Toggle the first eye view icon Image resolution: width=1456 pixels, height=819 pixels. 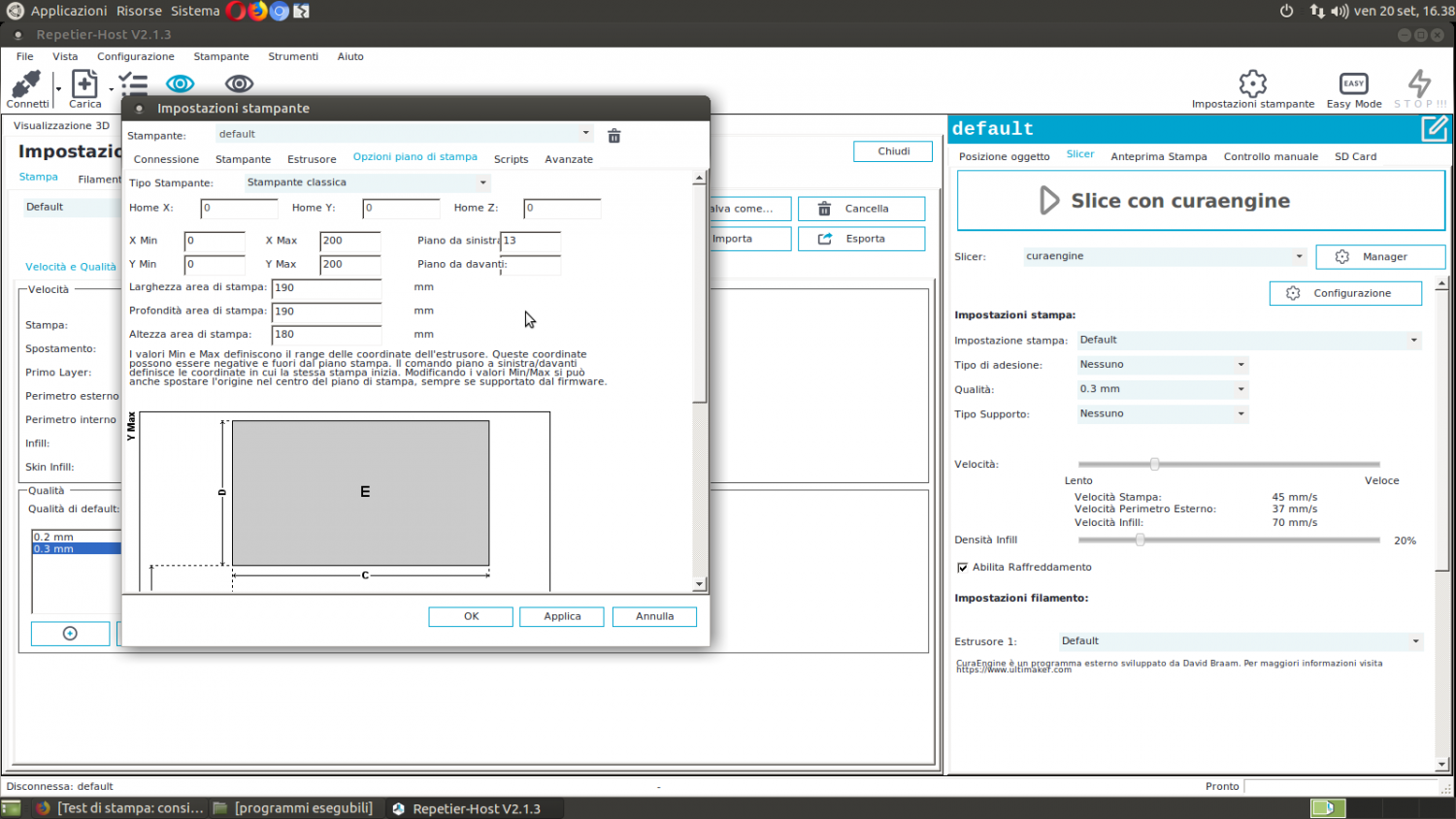pos(180,84)
